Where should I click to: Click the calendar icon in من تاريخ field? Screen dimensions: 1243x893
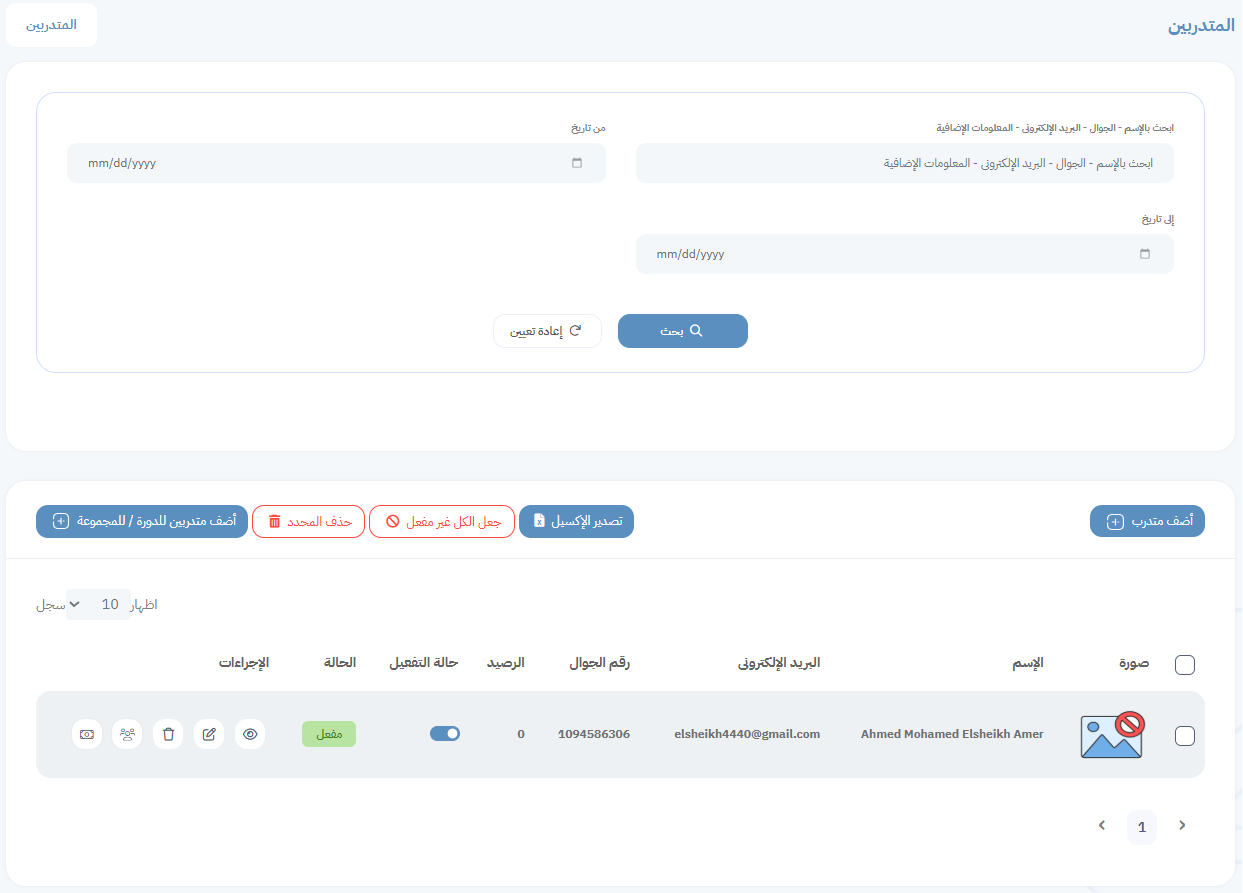[578, 162]
